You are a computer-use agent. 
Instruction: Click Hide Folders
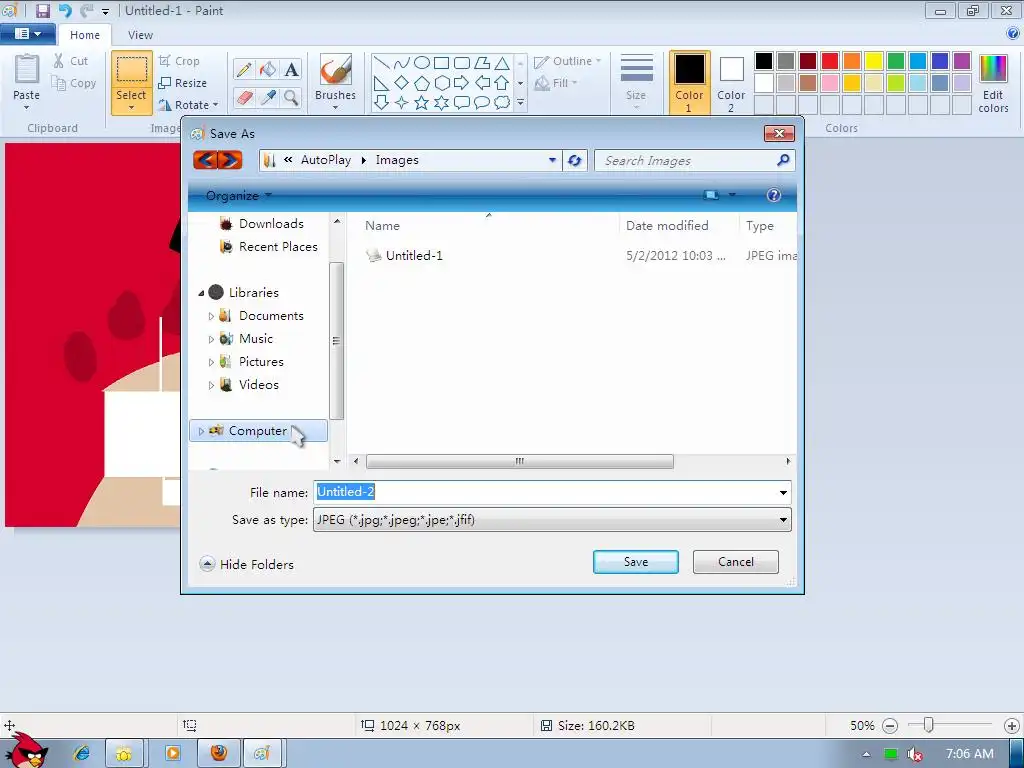pos(247,564)
